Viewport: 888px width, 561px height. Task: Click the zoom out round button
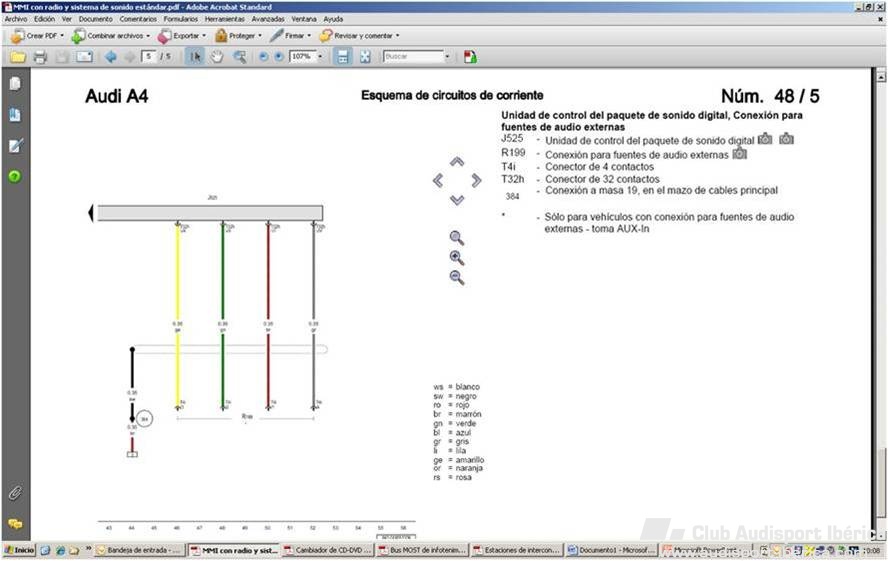[x=263, y=57]
